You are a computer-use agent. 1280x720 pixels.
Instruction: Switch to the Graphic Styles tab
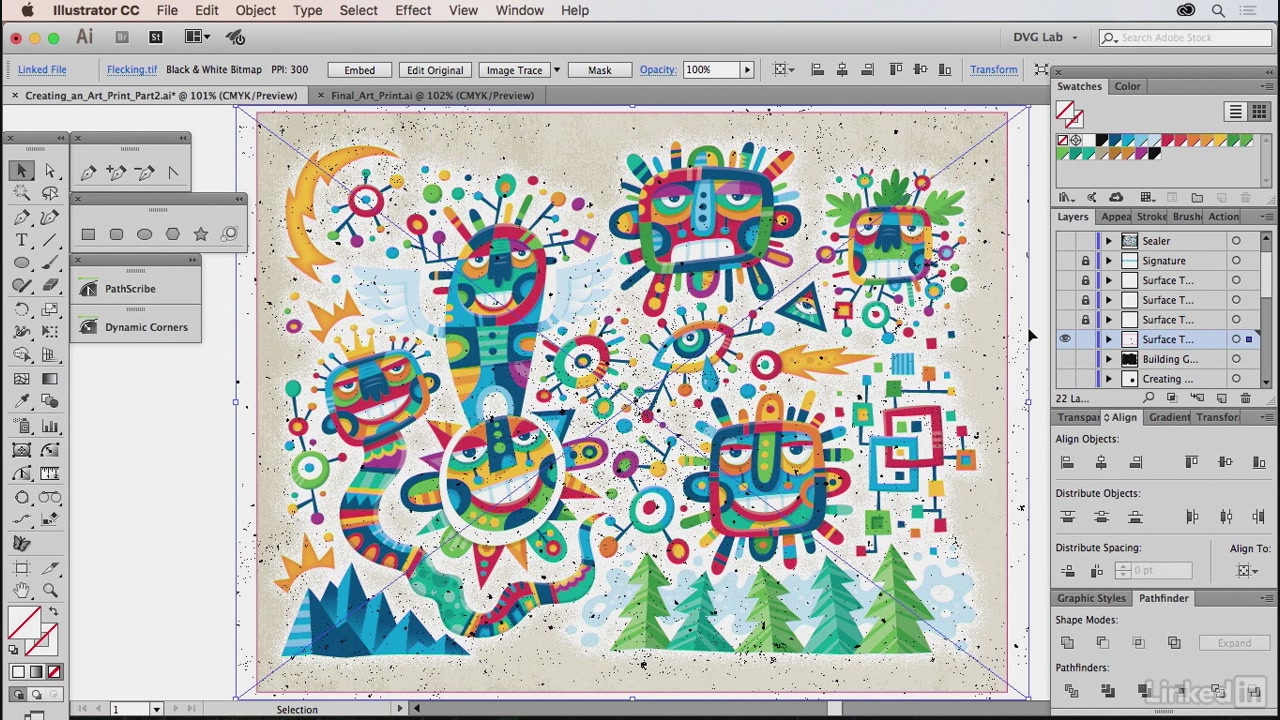point(1091,598)
